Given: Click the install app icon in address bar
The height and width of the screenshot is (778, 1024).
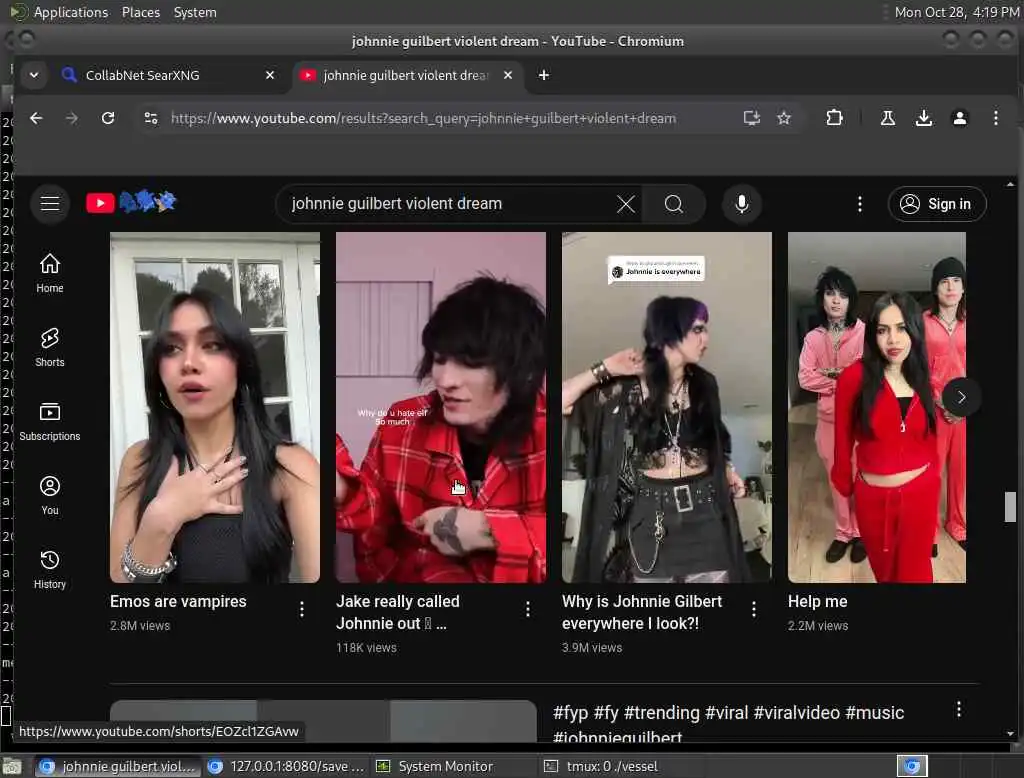Looking at the screenshot, I should coord(752,118).
